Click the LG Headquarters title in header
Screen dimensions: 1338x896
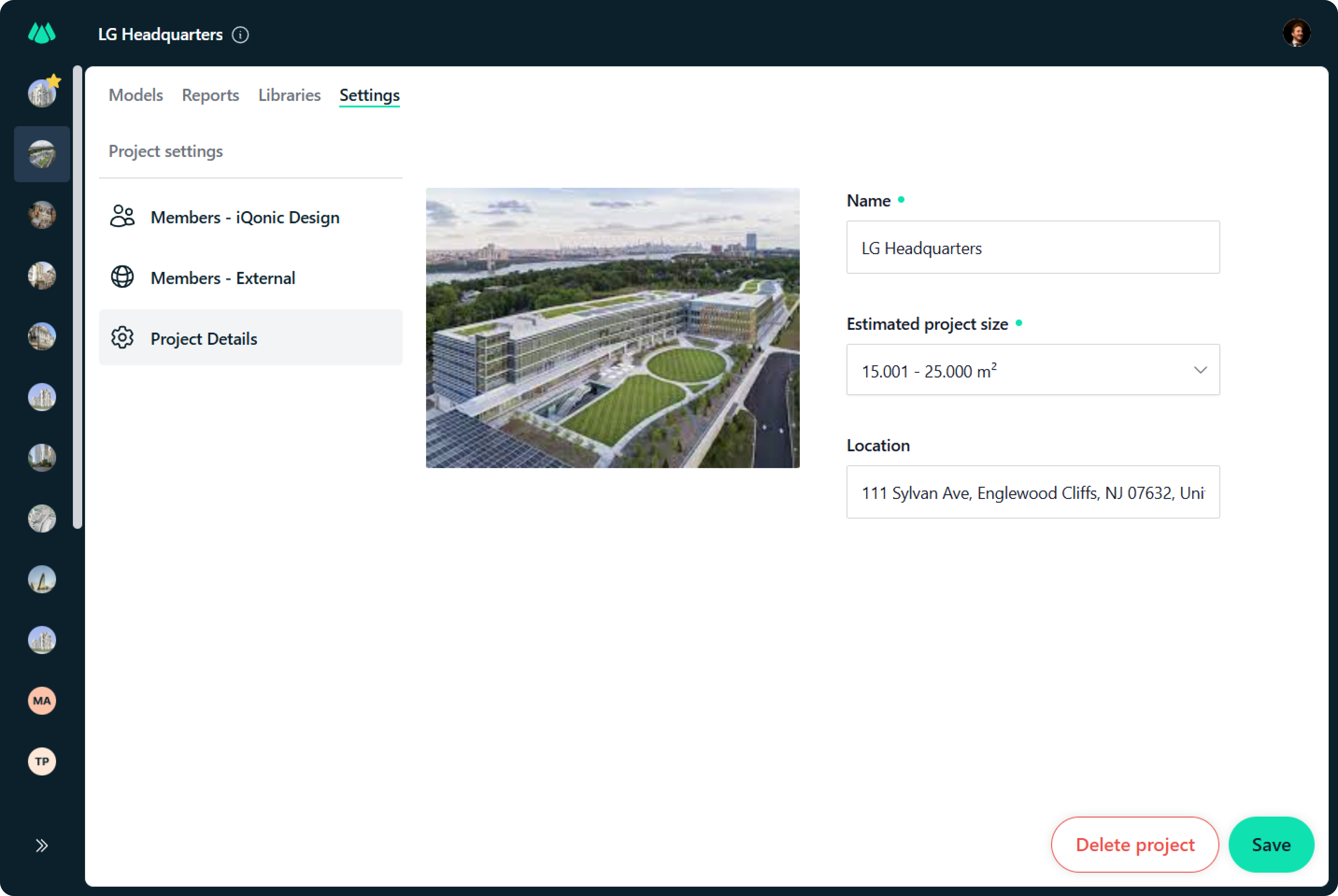(160, 34)
